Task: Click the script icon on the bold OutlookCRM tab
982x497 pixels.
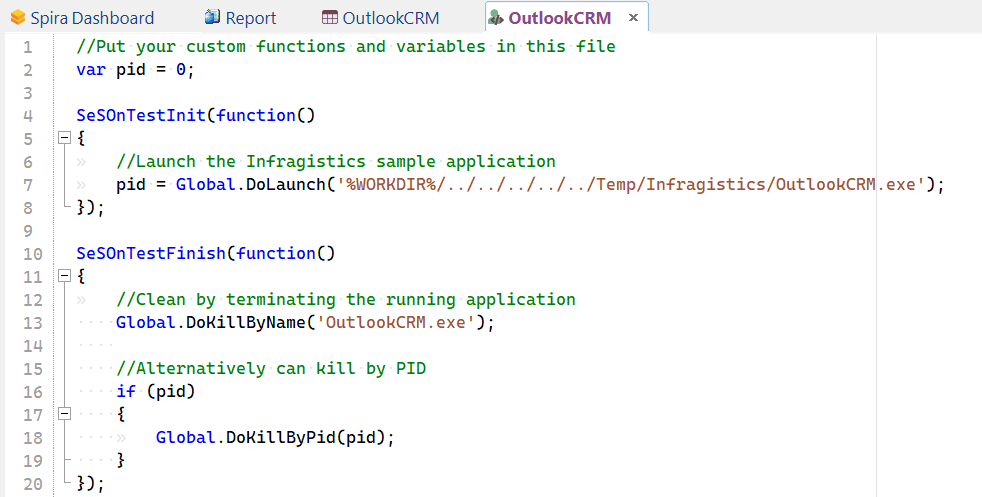Action: [495, 18]
